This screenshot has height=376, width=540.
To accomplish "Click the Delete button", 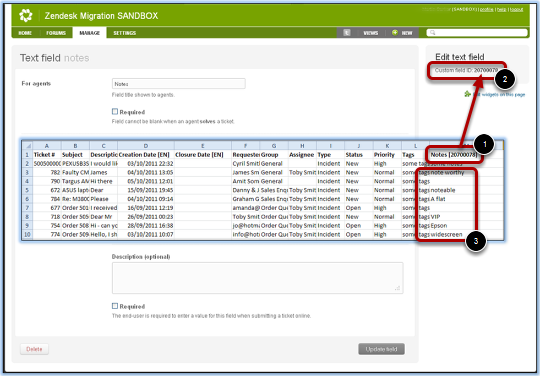I will [x=34, y=349].
